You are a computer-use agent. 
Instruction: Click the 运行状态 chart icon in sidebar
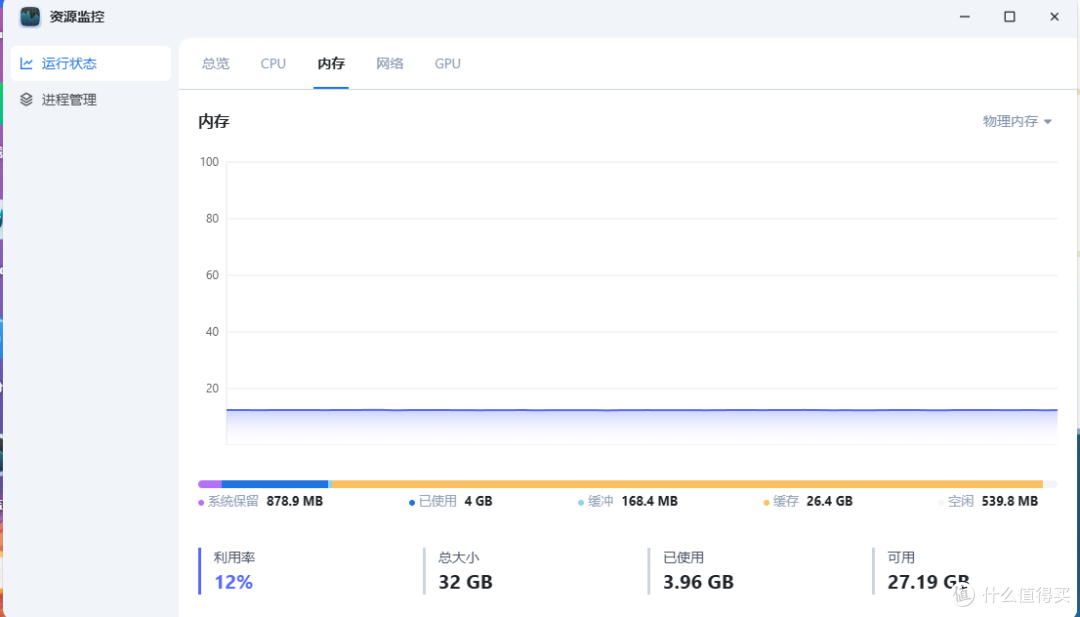coord(26,63)
